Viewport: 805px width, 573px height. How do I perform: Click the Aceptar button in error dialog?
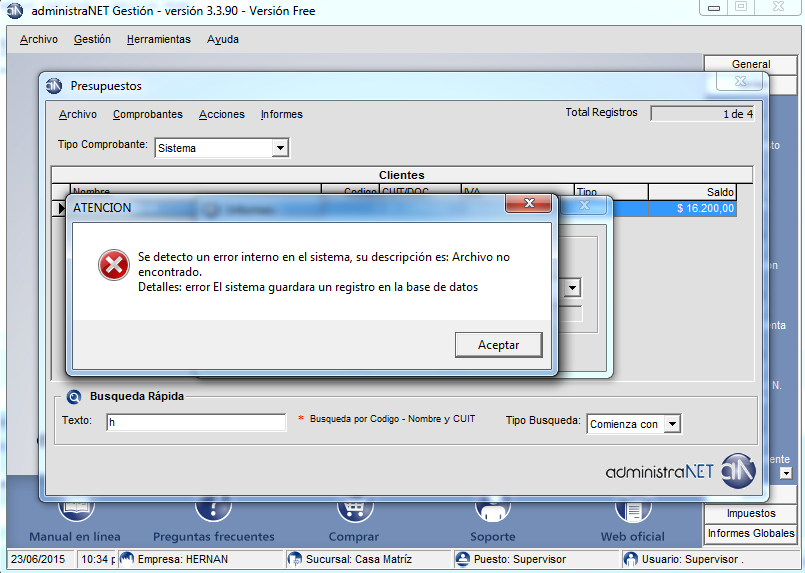coord(499,345)
